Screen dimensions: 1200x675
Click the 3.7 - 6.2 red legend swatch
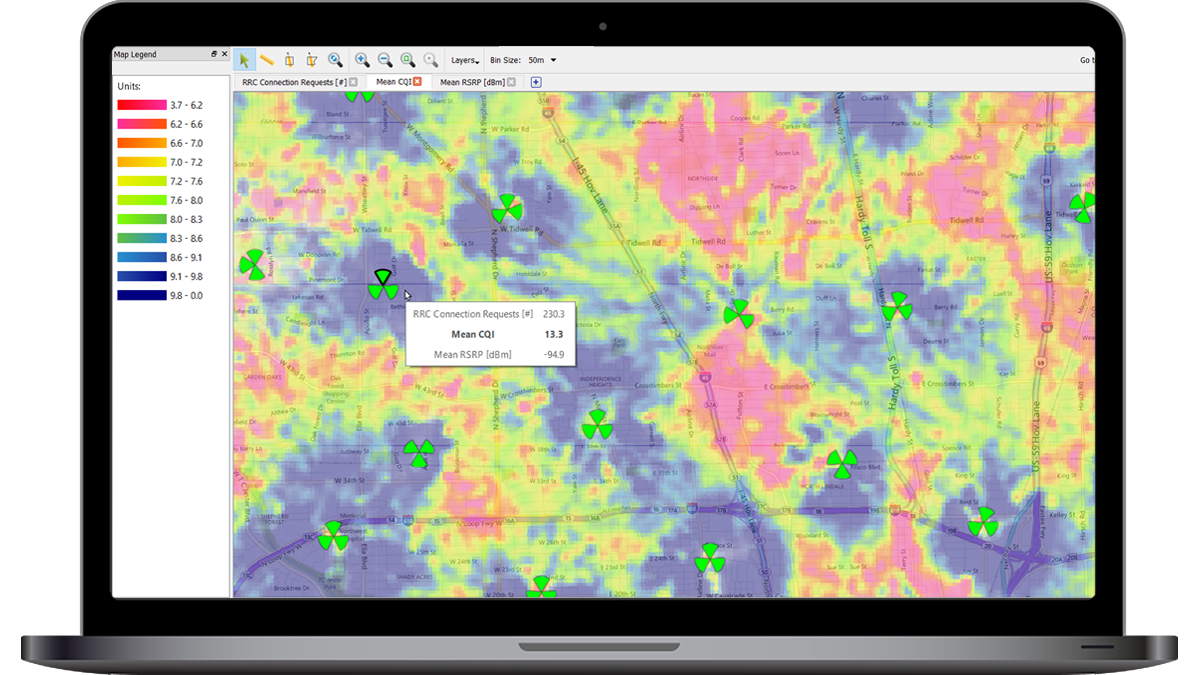point(141,105)
